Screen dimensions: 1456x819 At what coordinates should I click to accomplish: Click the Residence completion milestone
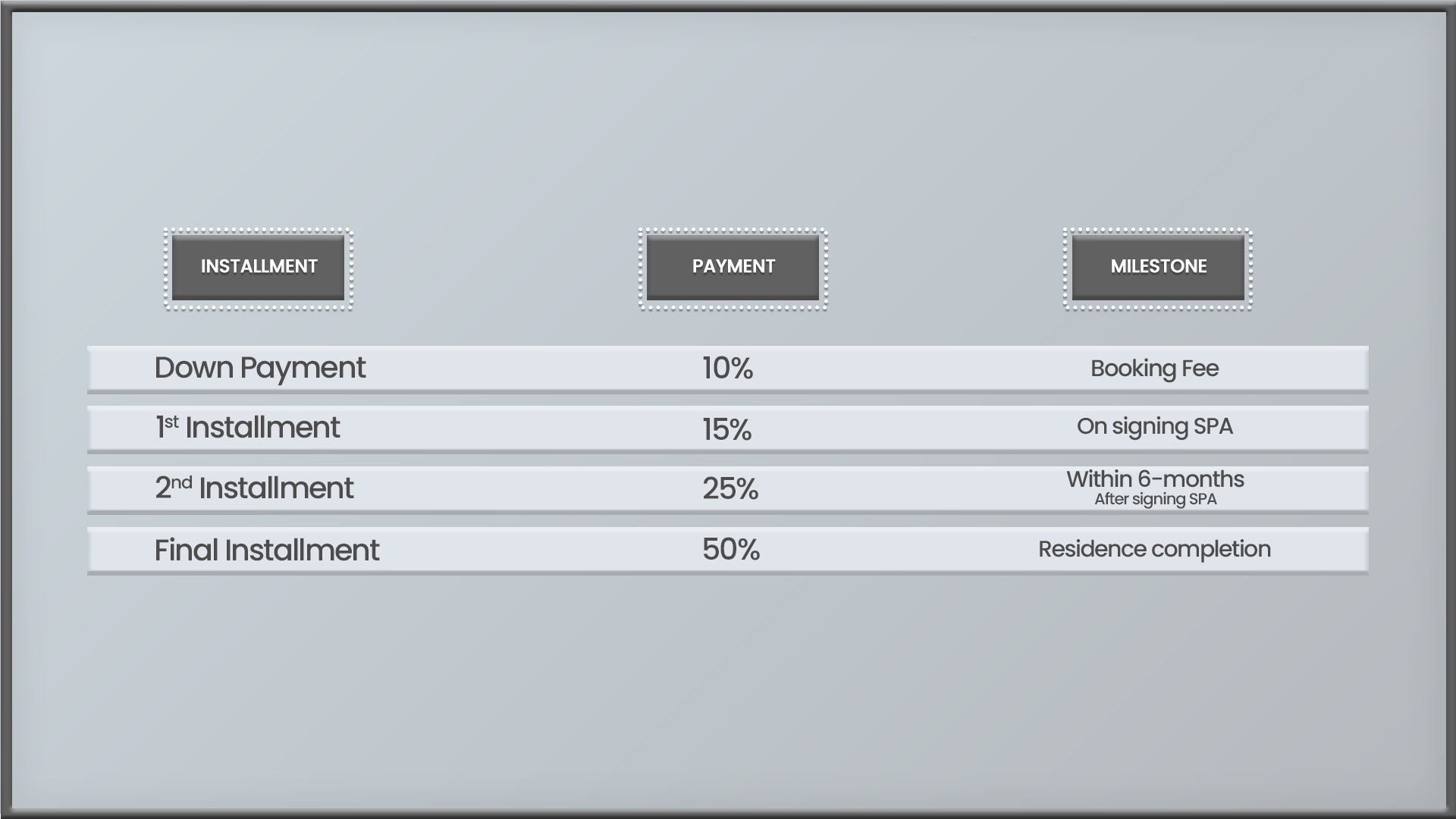(1154, 549)
